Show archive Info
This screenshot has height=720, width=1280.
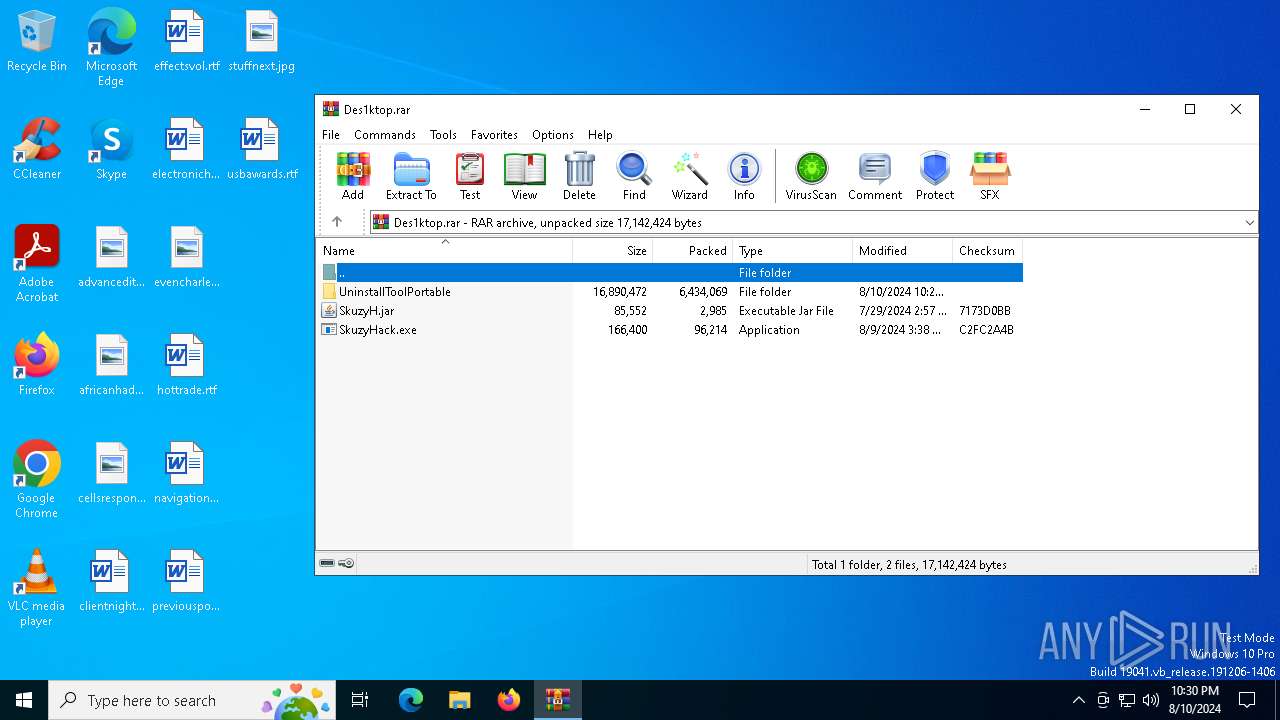pyautogui.click(x=744, y=176)
